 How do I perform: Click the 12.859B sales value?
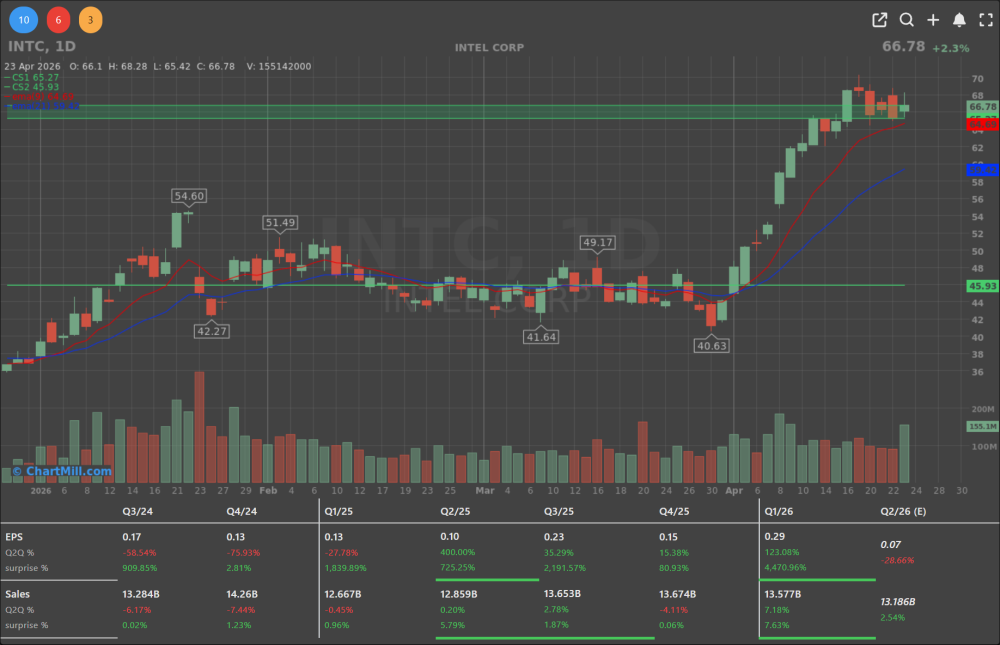[458, 594]
